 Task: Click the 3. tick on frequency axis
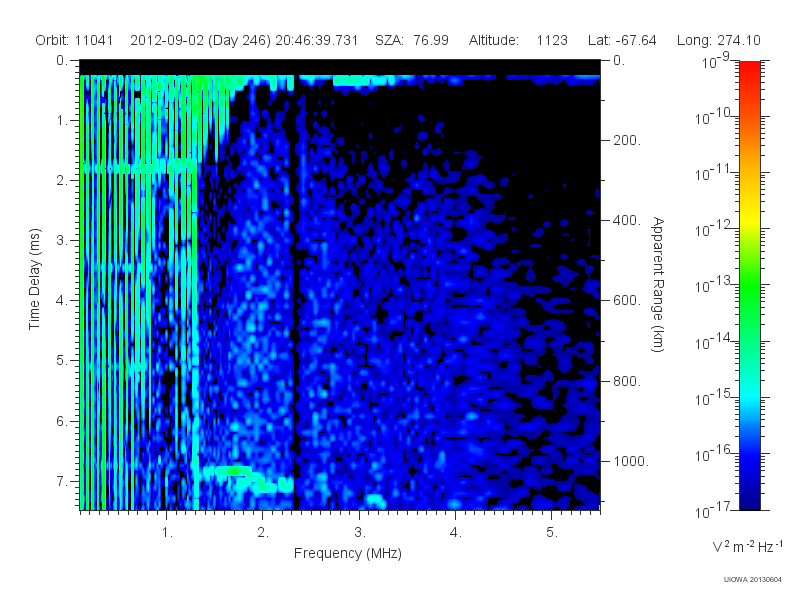click(360, 532)
